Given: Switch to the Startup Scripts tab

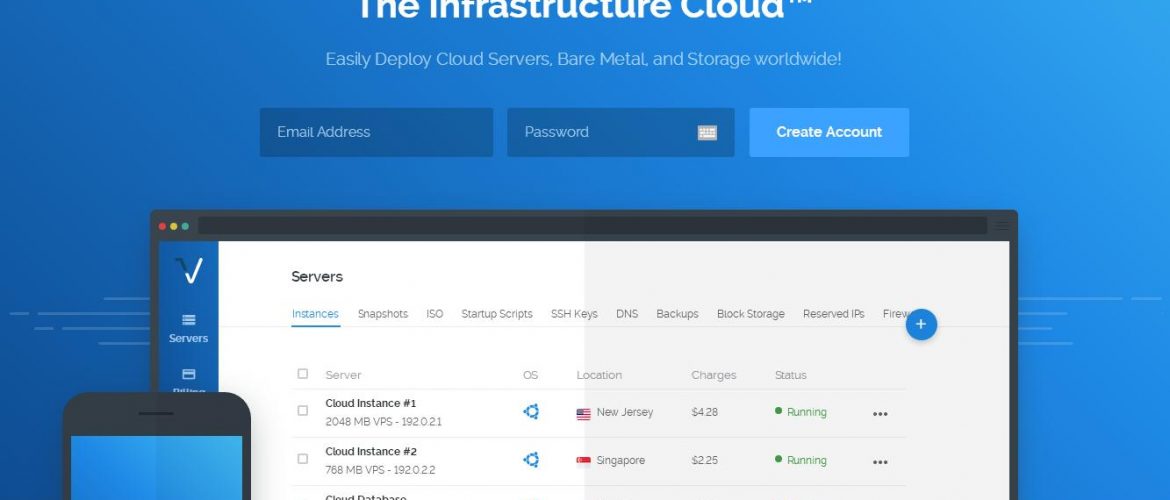Looking at the screenshot, I should pyautogui.click(x=497, y=314).
